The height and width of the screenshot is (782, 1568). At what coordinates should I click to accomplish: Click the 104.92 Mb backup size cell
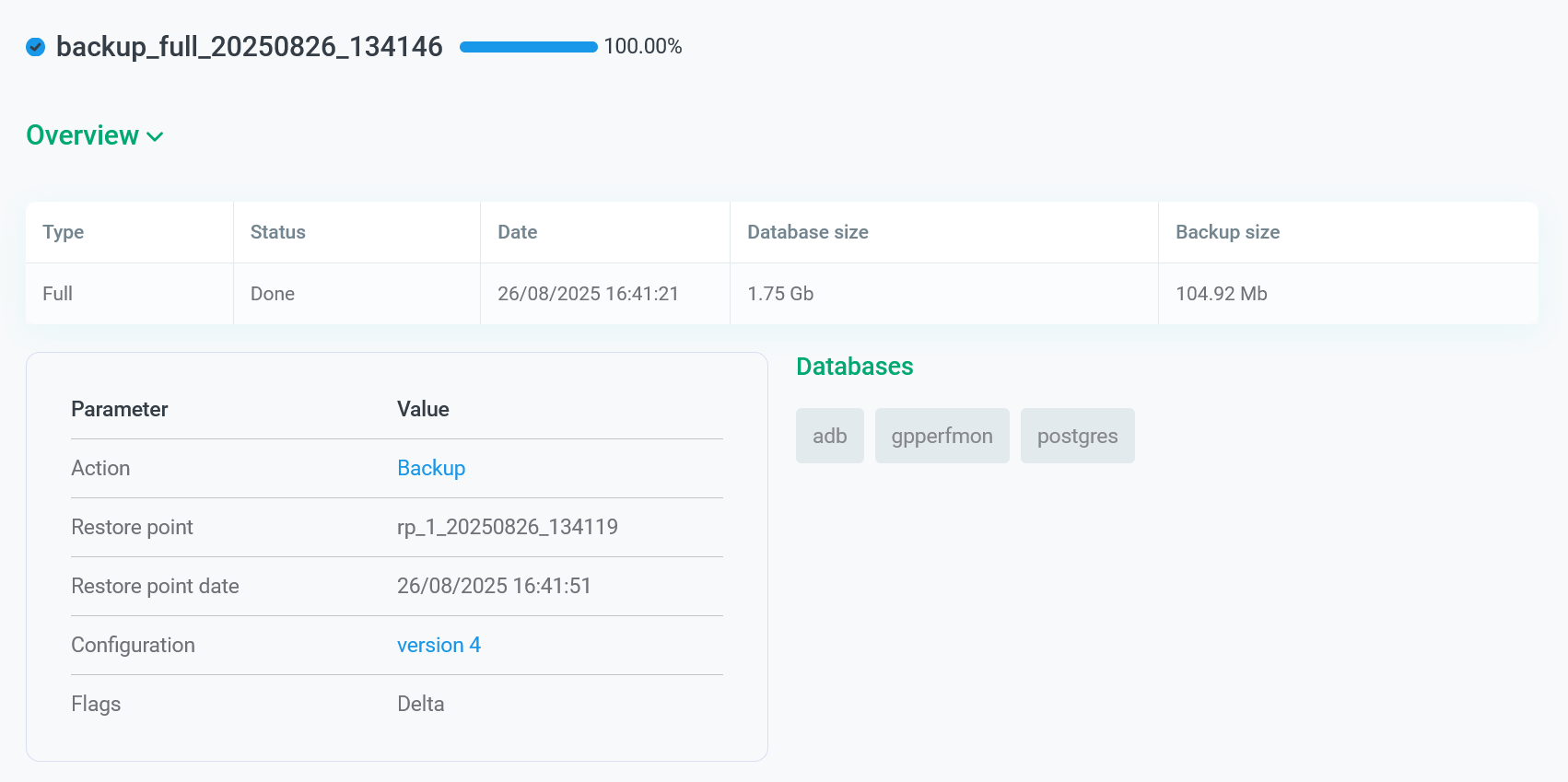pos(1221,294)
